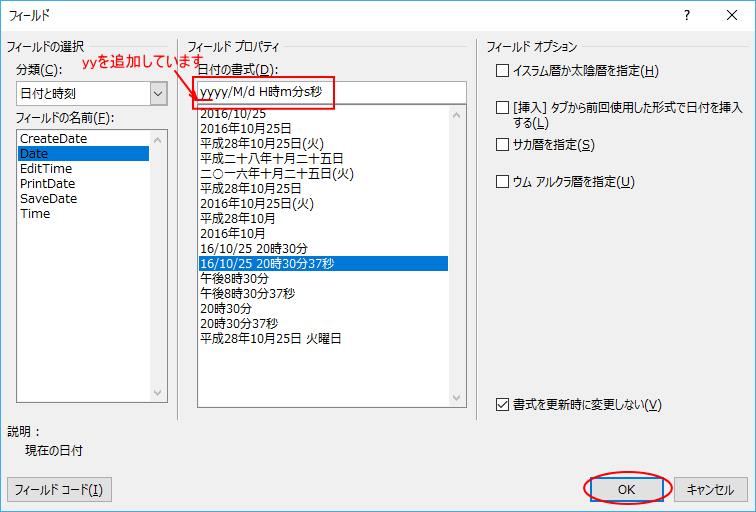Click down arrow of field names scrollbar
The image size is (756, 512).
(x=157, y=392)
